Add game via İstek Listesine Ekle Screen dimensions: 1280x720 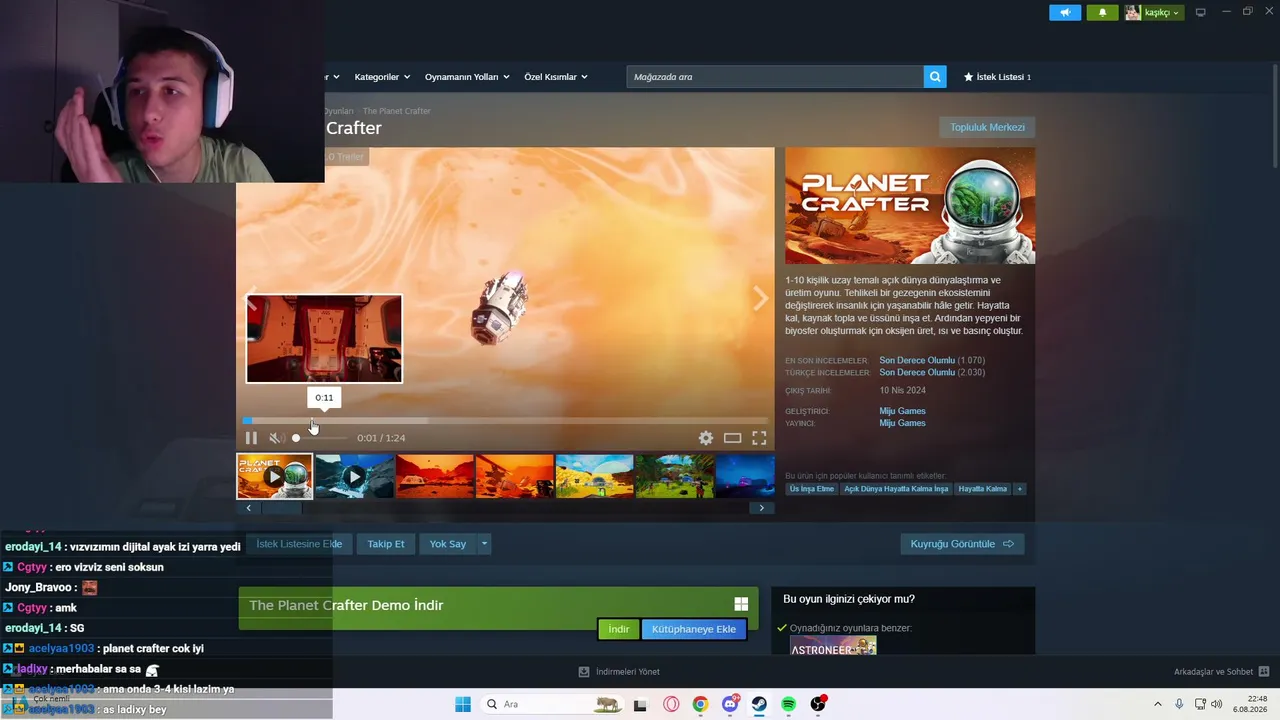[x=299, y=544]
